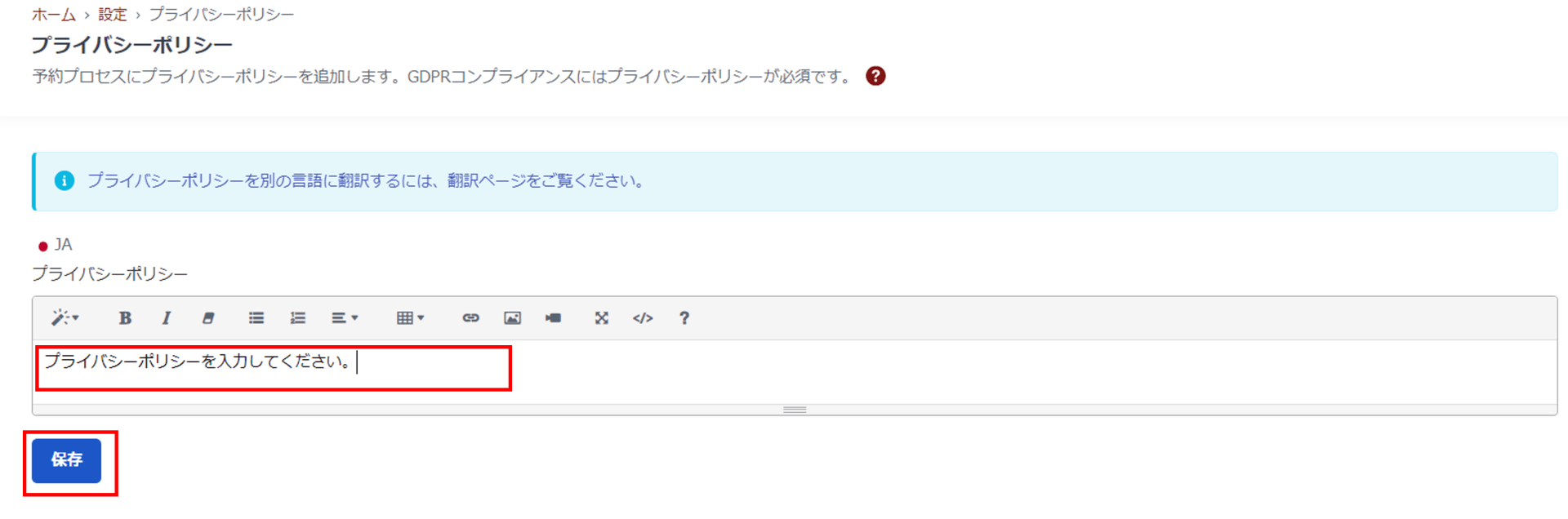Insert a numbered list
The image size is (1568, 519).
(298, 318)
